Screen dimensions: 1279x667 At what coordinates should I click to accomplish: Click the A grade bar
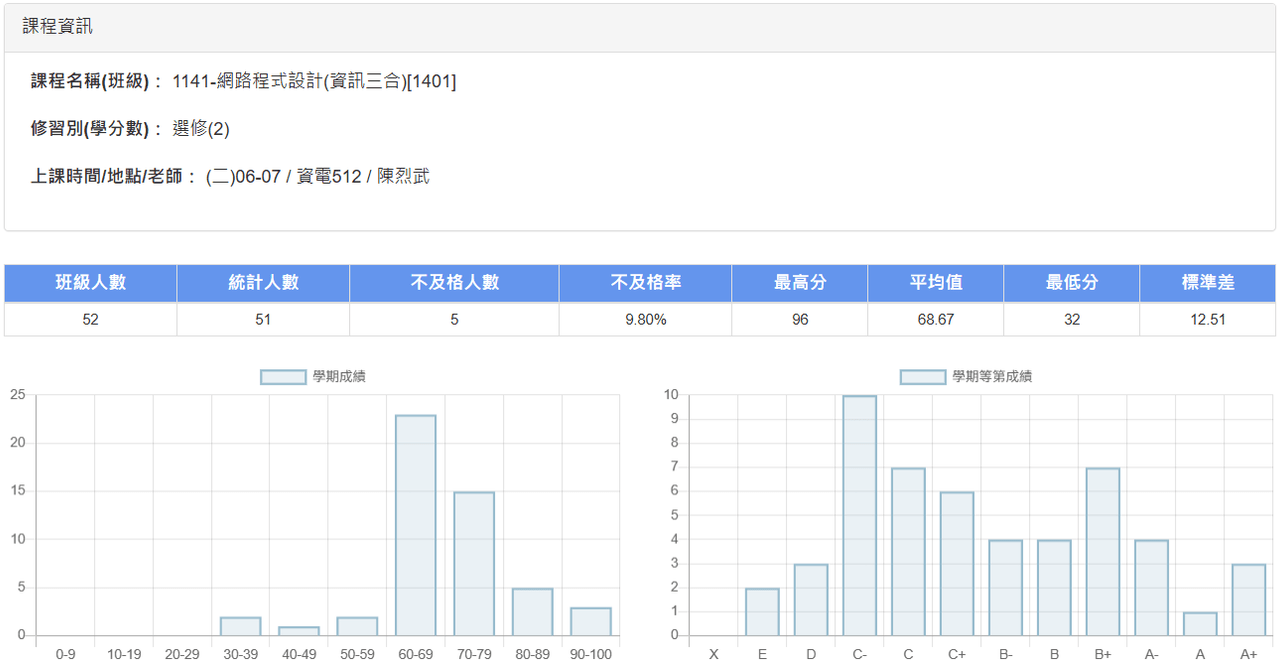(1200, 624)
